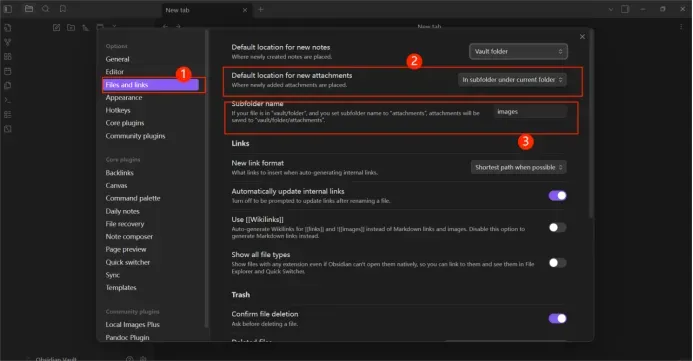Image resolution: width=693 pixels, height=361 pixels.
Task: Toggle the right sidebar icon
Action: 625,9
